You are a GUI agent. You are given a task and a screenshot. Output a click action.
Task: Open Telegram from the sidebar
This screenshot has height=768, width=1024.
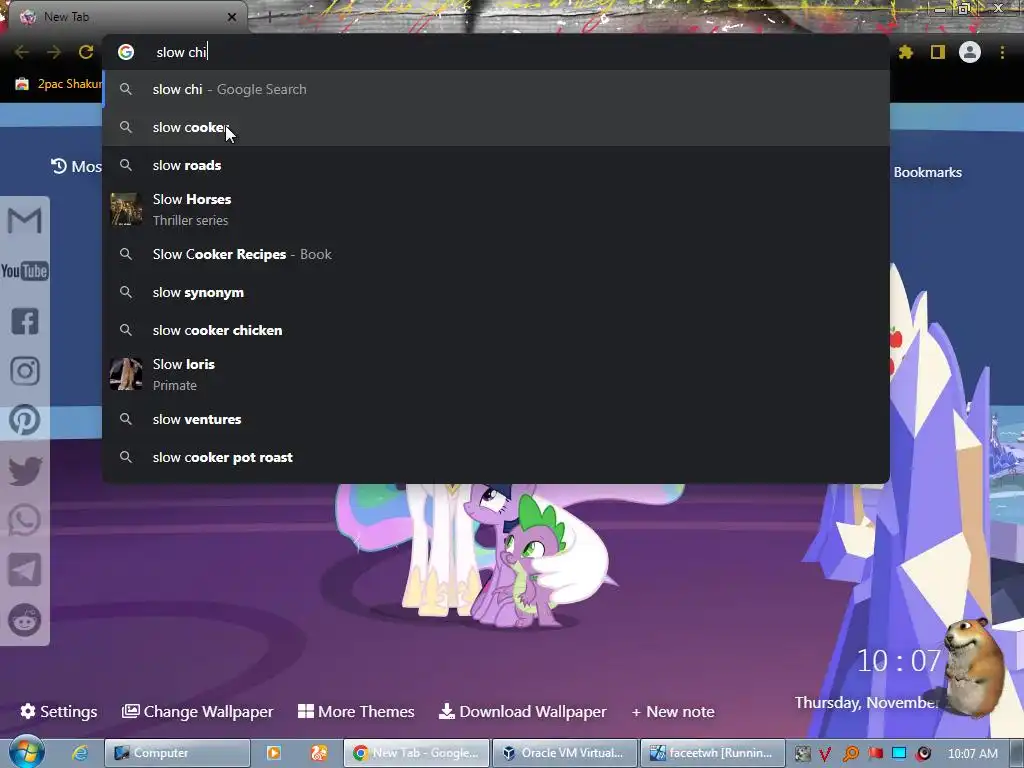coord(25,570)
